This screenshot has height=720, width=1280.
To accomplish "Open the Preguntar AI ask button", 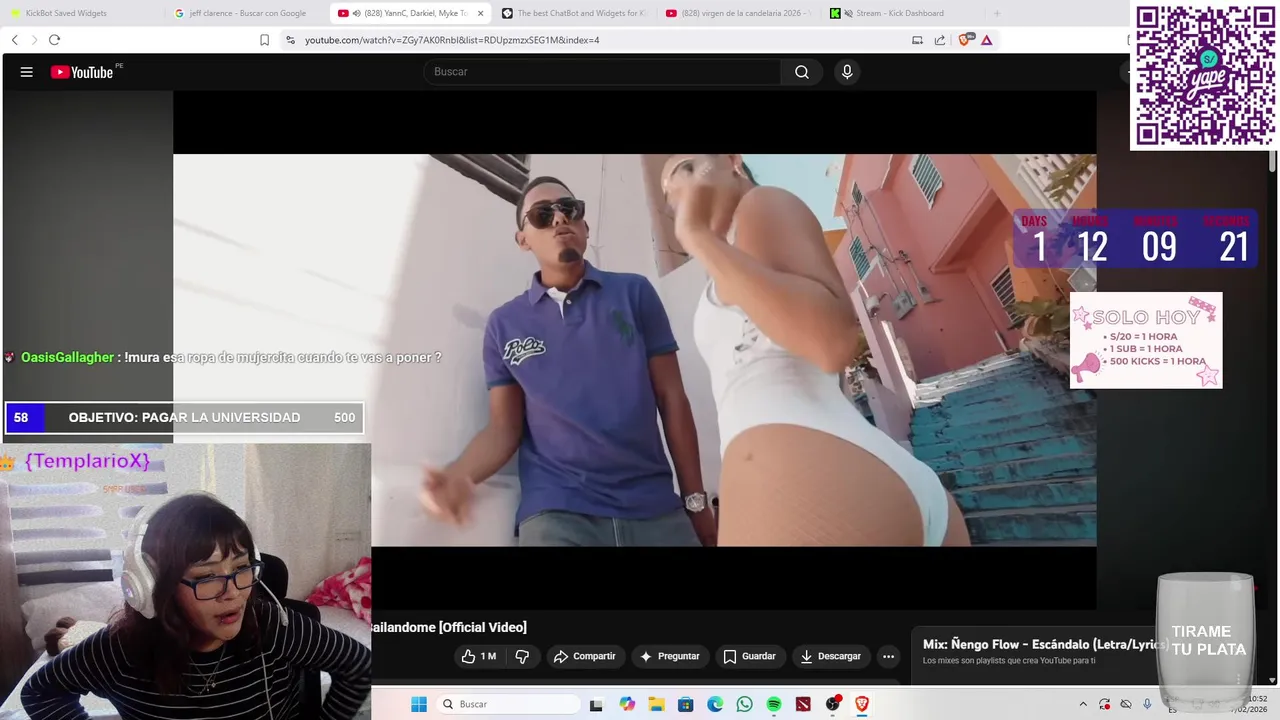I will click(x=669, y=656).
